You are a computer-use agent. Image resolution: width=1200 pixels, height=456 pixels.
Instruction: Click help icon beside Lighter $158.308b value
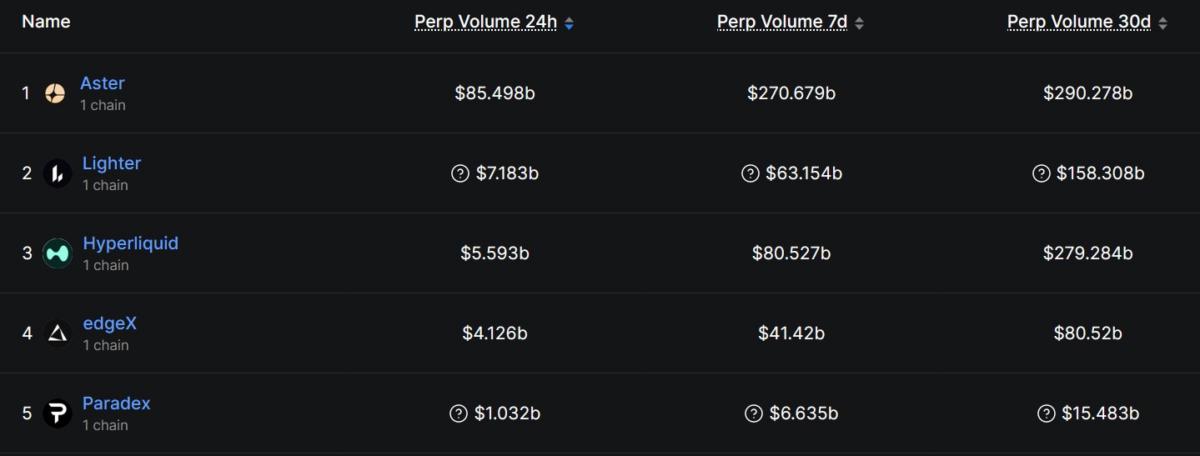coord(1041,173)
